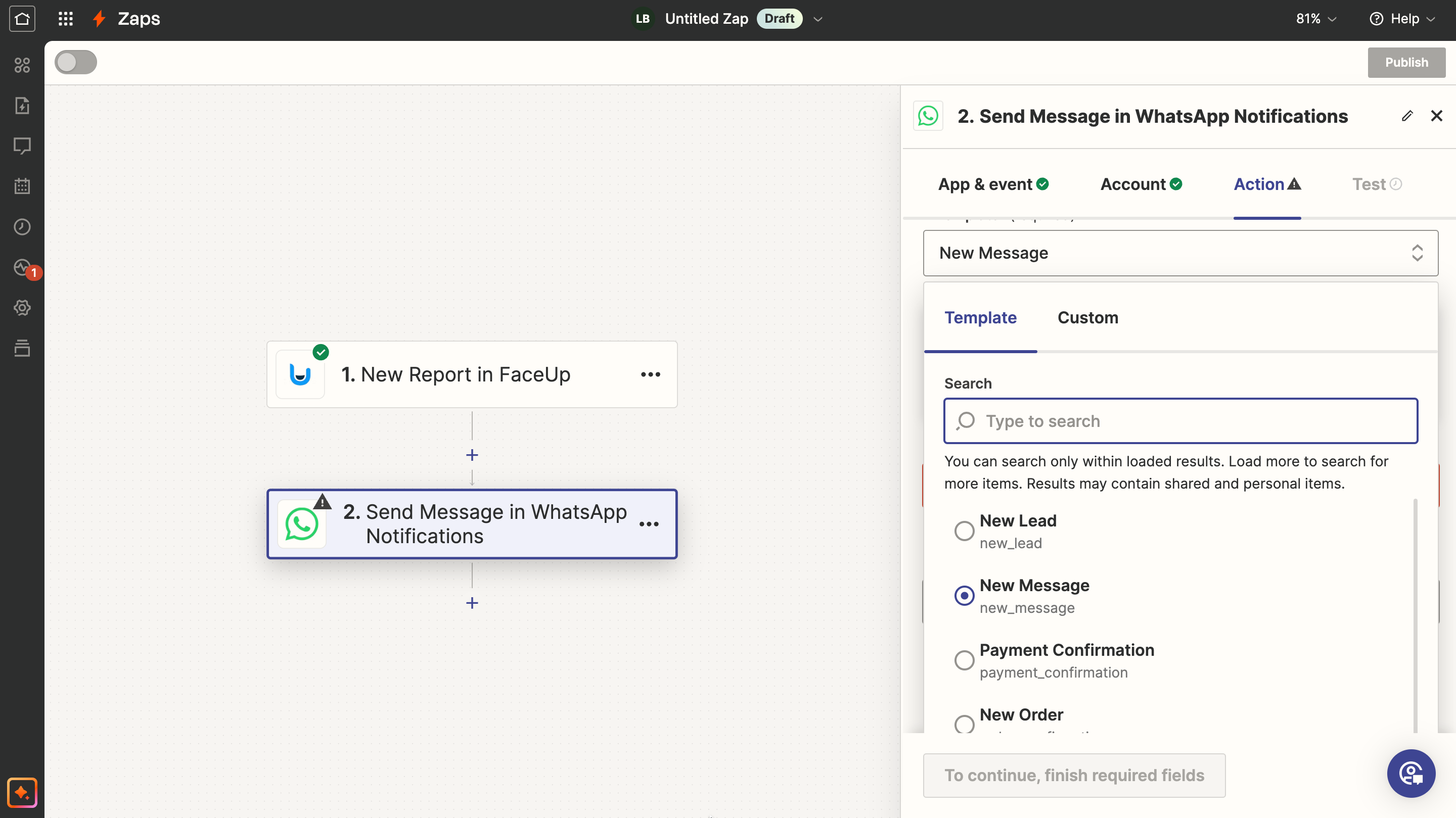Add a step between FaceUp and WhatsApp
This screenshot has height=818, width=1456.
pyautogui.click(x=472, y=455)
